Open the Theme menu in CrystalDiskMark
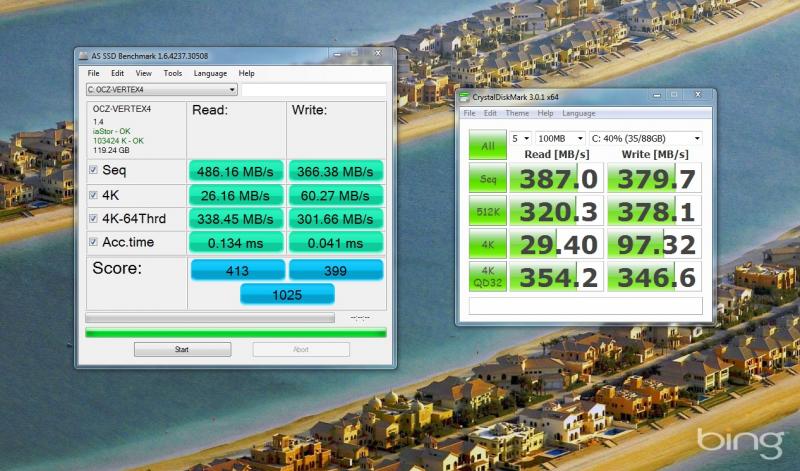The height and width of the screenshot is (471, 800). click(x=517, y=113)
